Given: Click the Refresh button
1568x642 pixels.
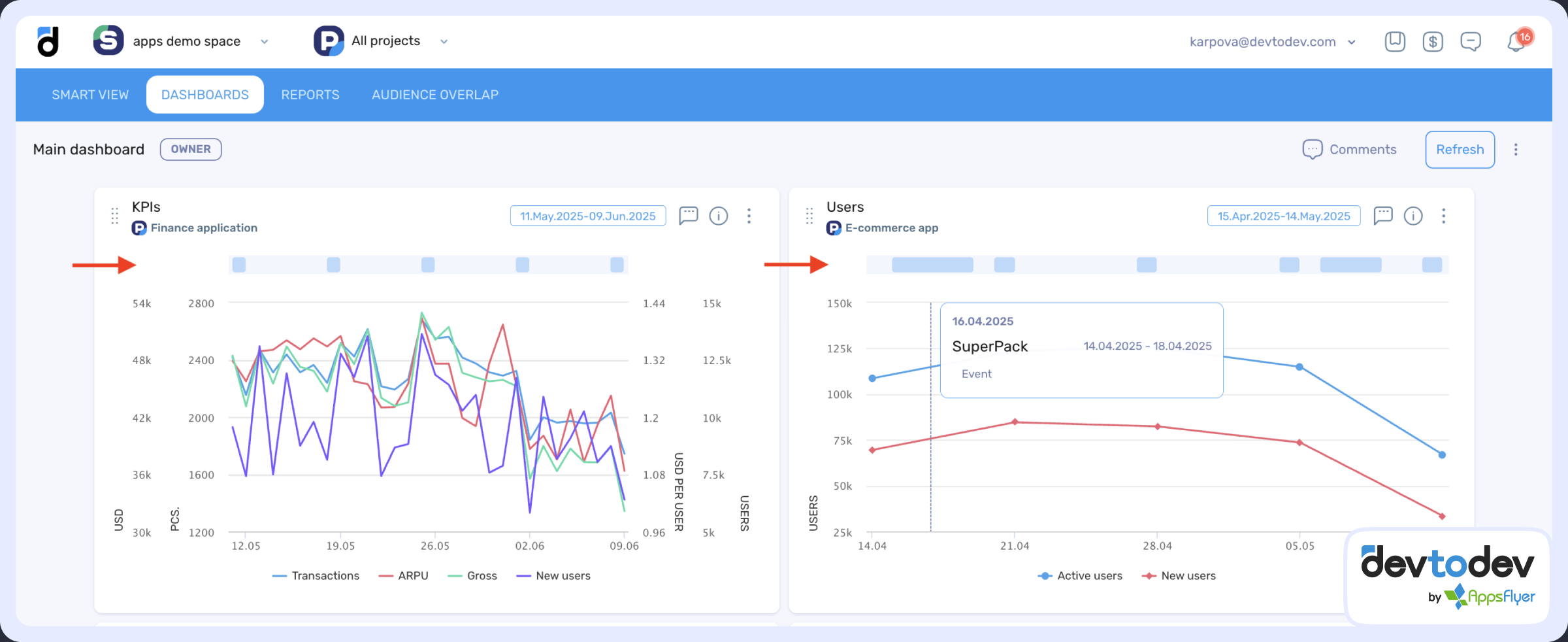Looking at the screenshot, I should [1460, 149].
